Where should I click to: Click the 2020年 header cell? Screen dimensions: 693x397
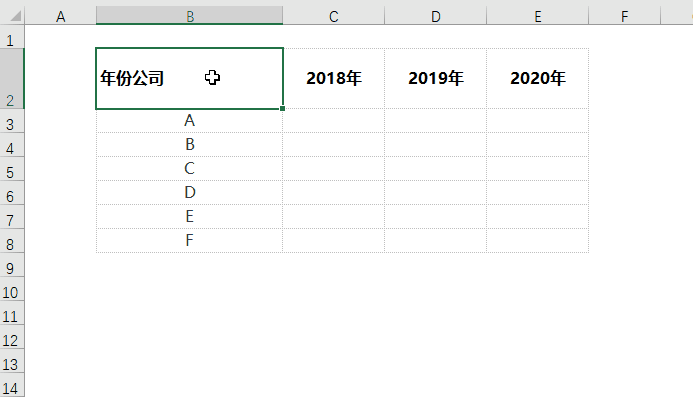pos(538,79)
